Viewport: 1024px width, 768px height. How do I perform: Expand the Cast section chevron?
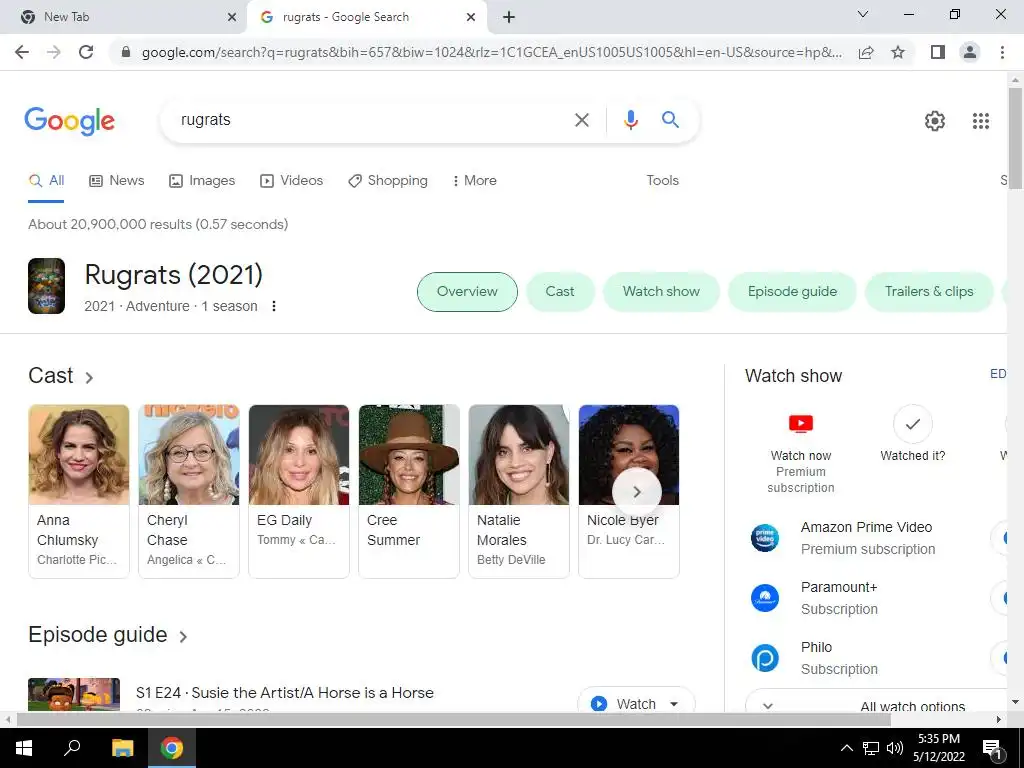(89, 377)
